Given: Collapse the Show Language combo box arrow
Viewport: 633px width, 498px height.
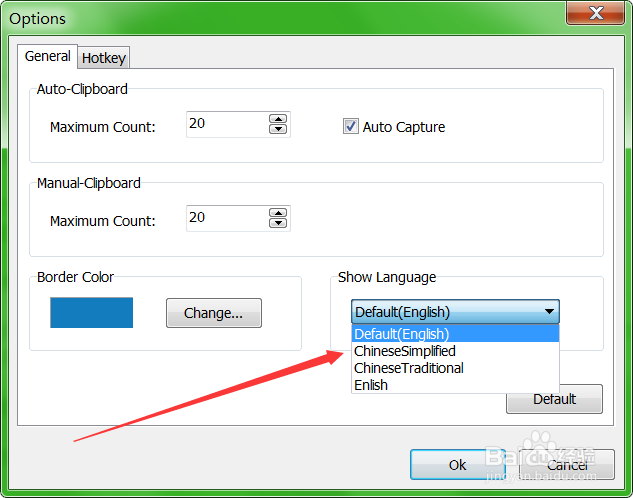Looking at the screenshot, I should coord(549,312).
